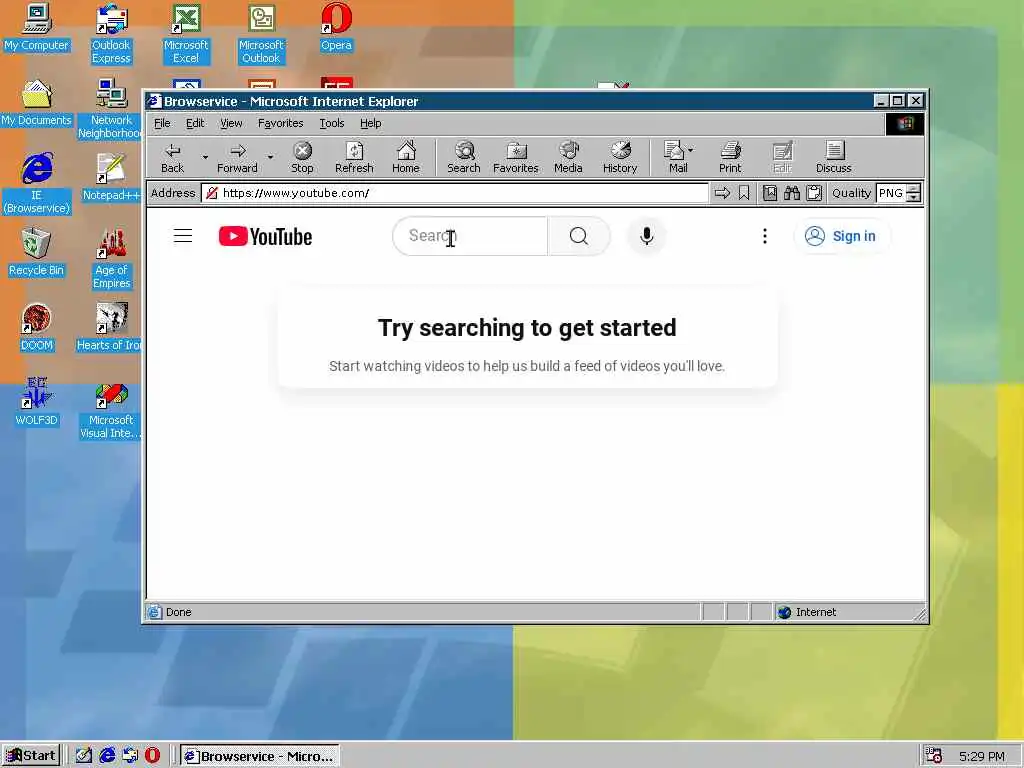Refresh the page using the Refresh icon
1024x768 pixels.
[354, 157]
